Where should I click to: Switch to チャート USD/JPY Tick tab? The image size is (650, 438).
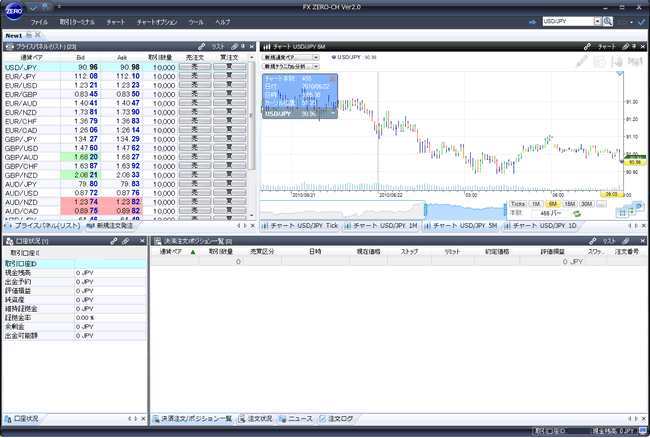click(300, 226)
